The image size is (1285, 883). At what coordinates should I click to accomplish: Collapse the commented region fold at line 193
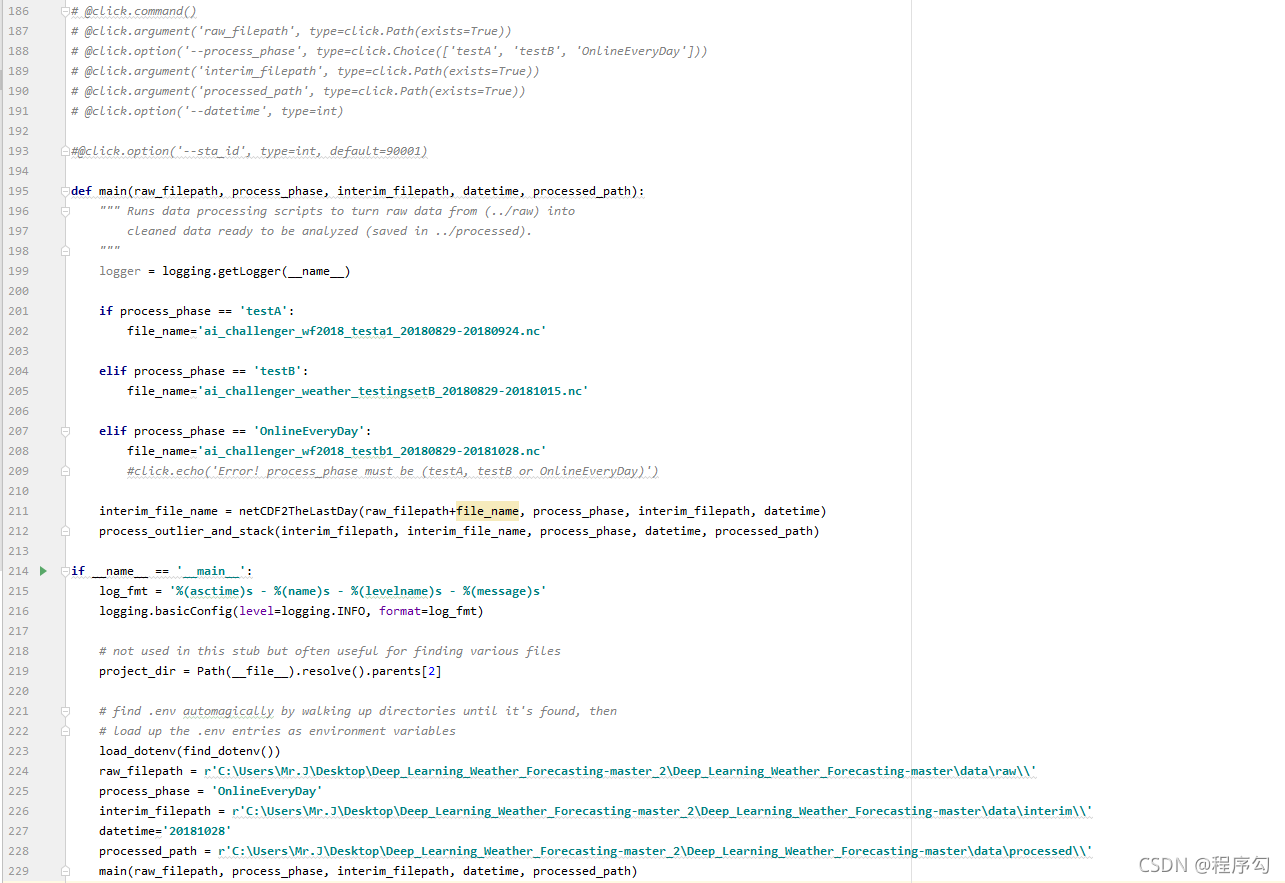(x=65, y=150)
